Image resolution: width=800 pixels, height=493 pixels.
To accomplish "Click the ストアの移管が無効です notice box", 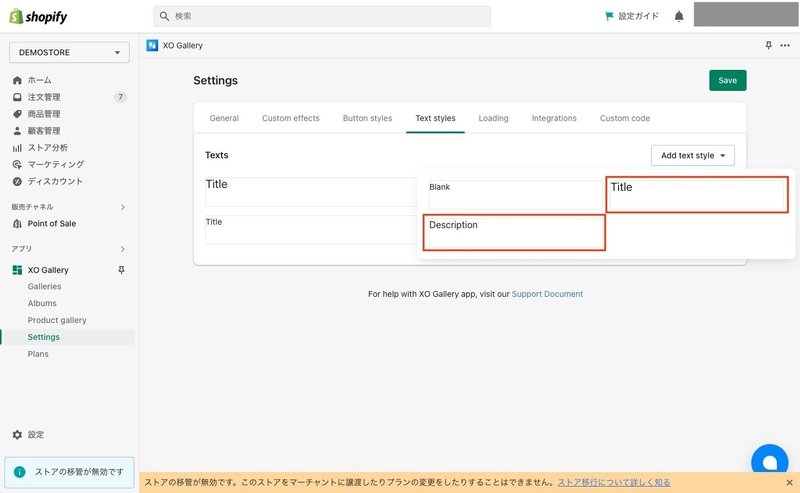I will (69, 472).
